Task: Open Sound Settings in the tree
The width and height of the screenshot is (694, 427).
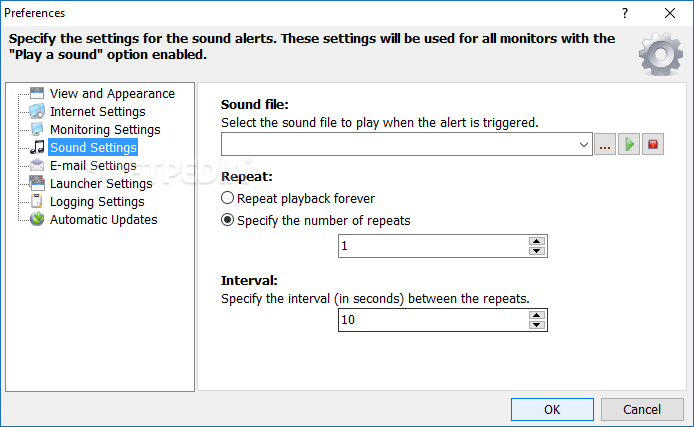Action: click(x=93, y=147)
